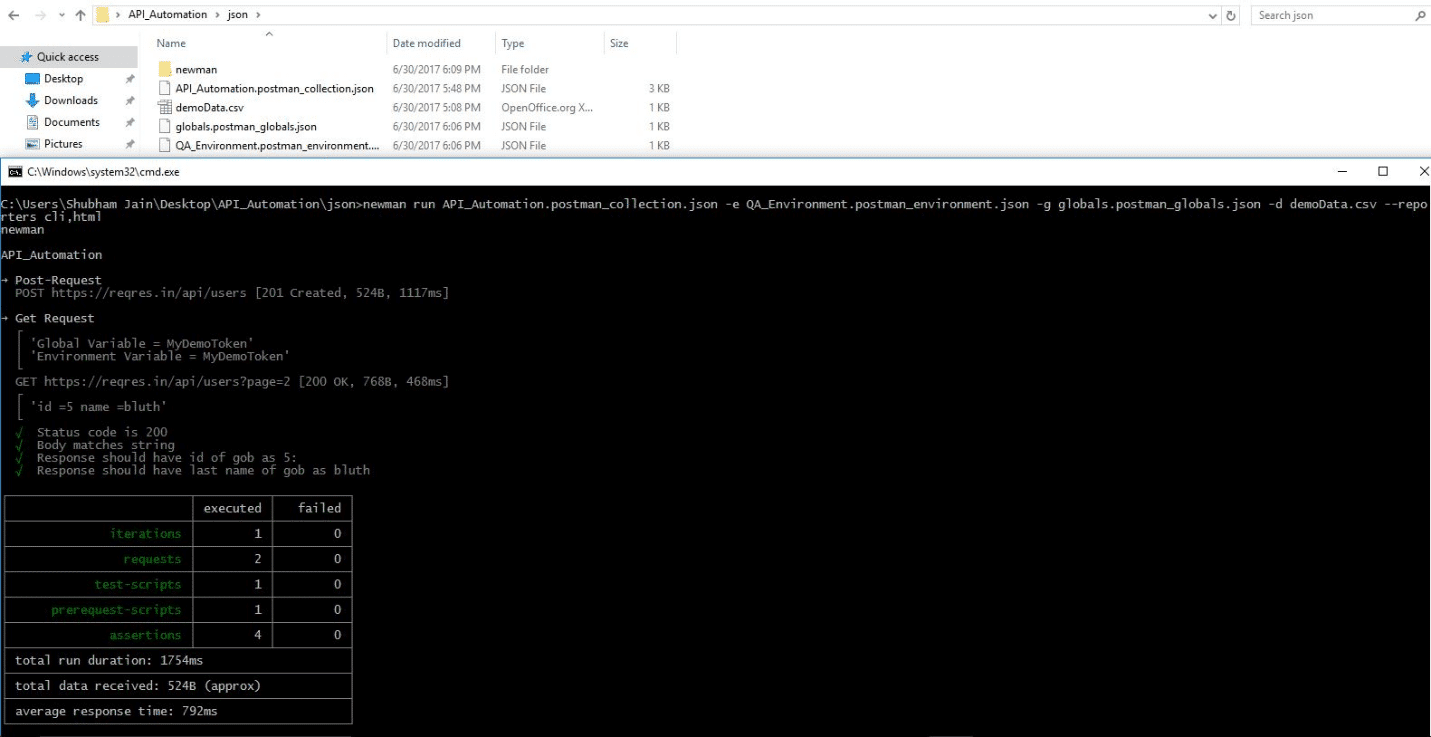This screenshot has width=1431, height=737.
Task: Click globals.postman_globals.json file icon
Action: click(166, 126)
